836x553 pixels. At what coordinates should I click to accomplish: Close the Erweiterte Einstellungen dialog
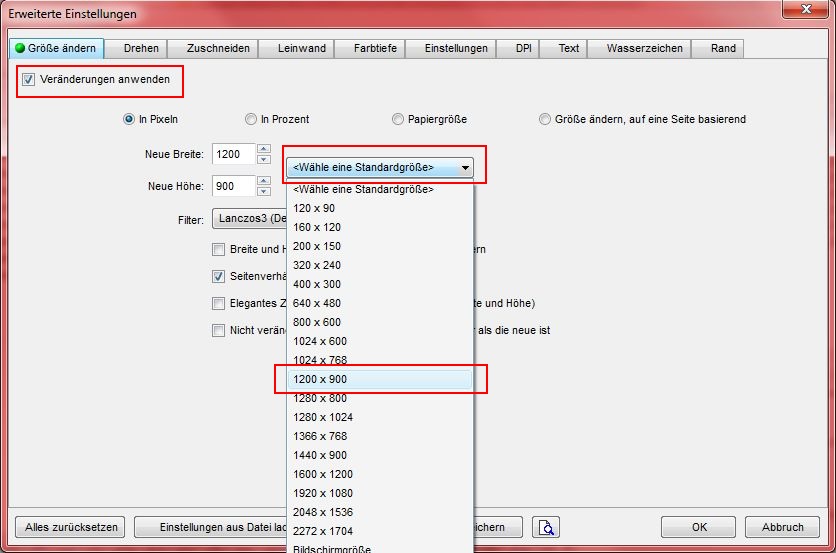806,13
